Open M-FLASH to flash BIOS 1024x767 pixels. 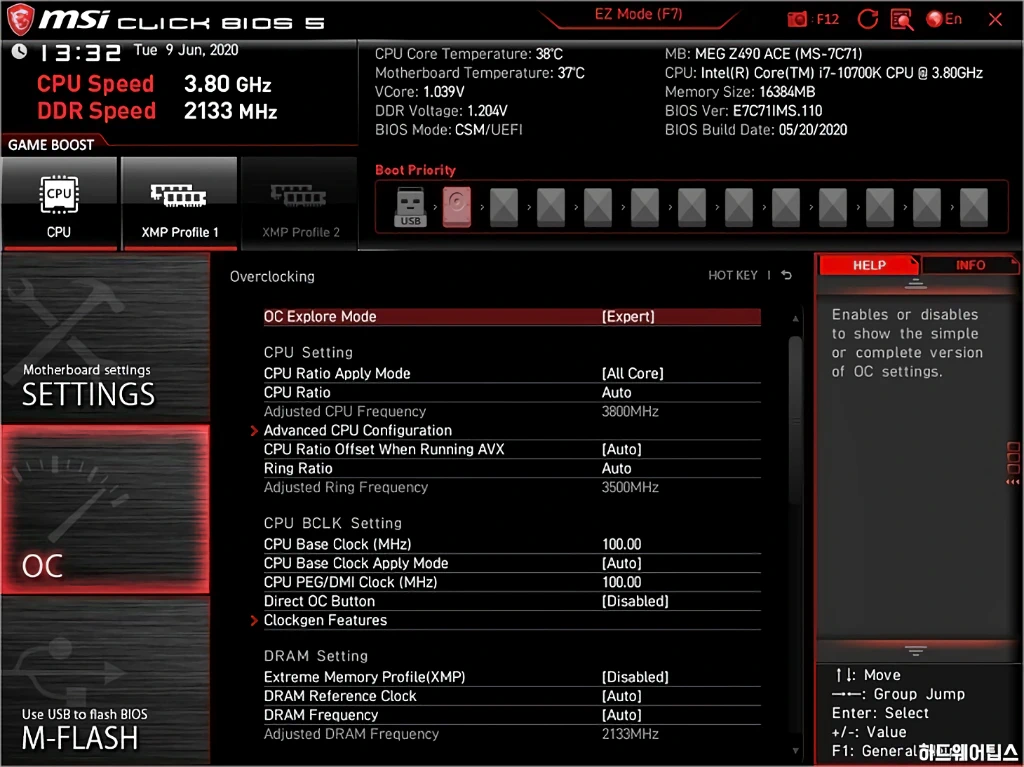(105, 681)
